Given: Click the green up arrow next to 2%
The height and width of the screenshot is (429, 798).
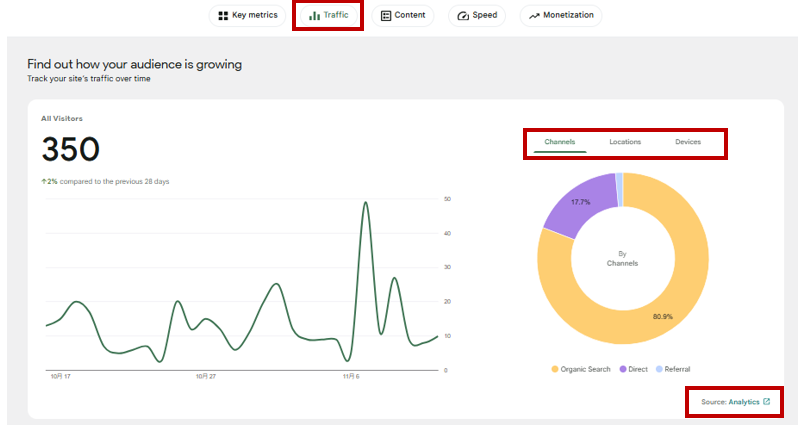Looking at the screenshot, I should (43, 181).
